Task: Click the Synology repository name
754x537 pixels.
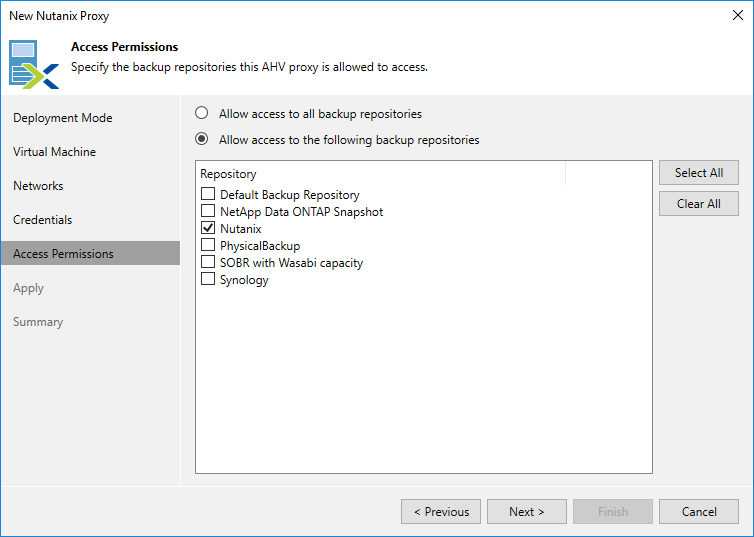Action: pyautogui.click(x=244, y=280)
